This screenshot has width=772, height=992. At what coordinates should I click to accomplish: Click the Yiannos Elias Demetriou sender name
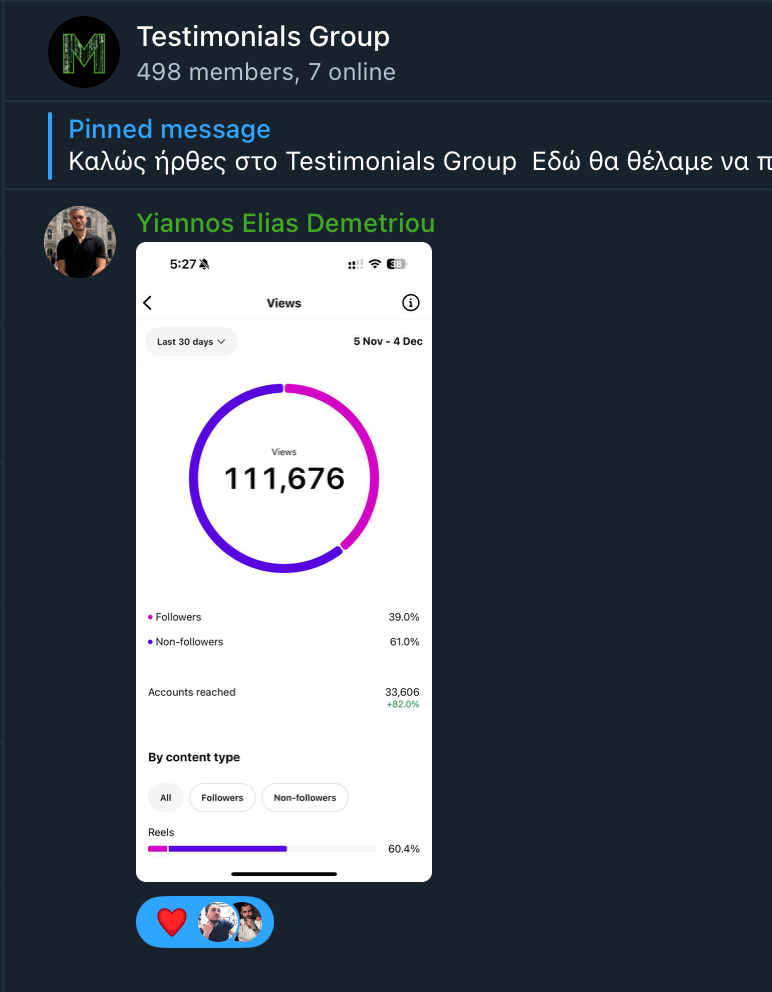pos(285,222)
